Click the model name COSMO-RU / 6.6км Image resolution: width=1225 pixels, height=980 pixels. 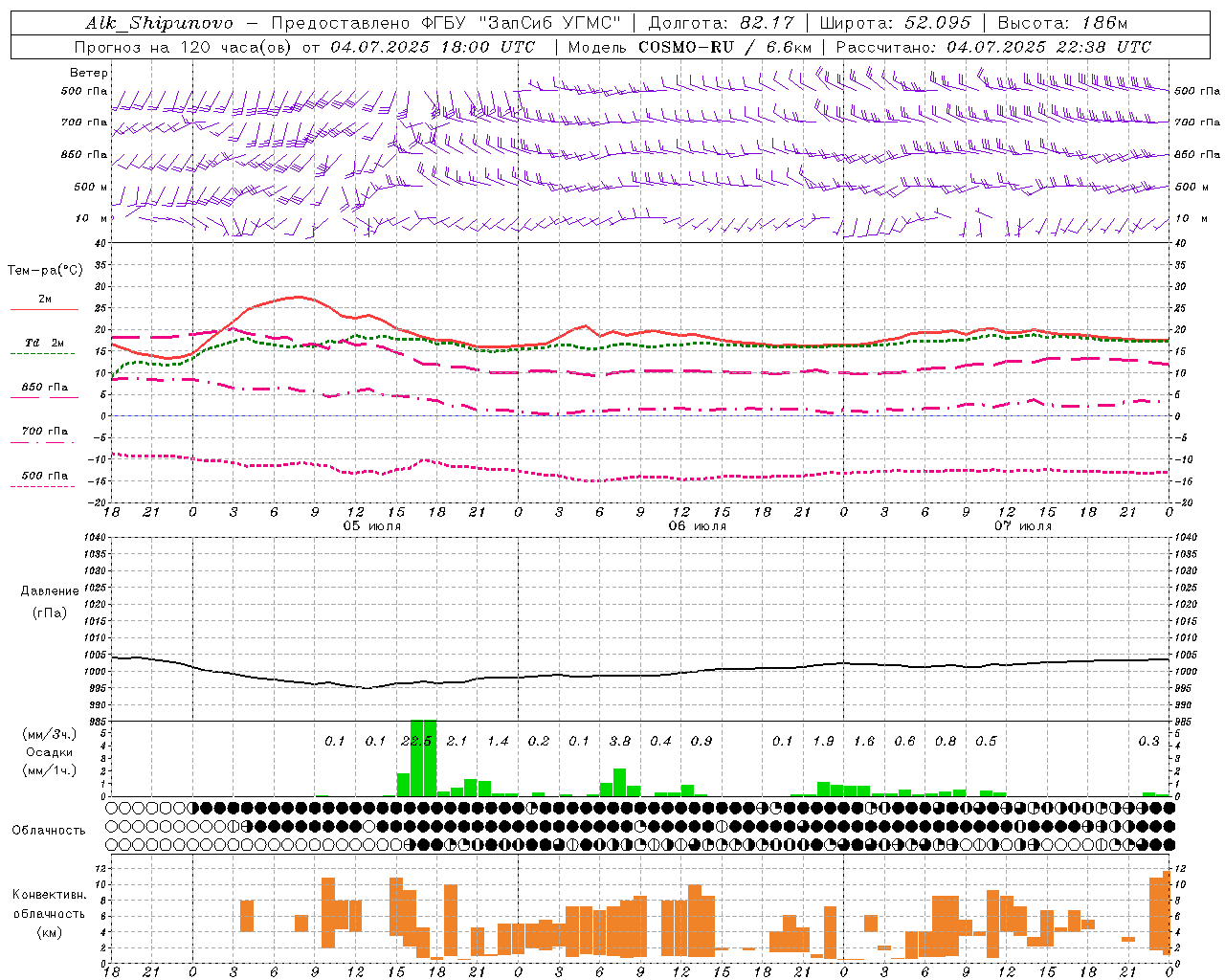coord(724,47)
